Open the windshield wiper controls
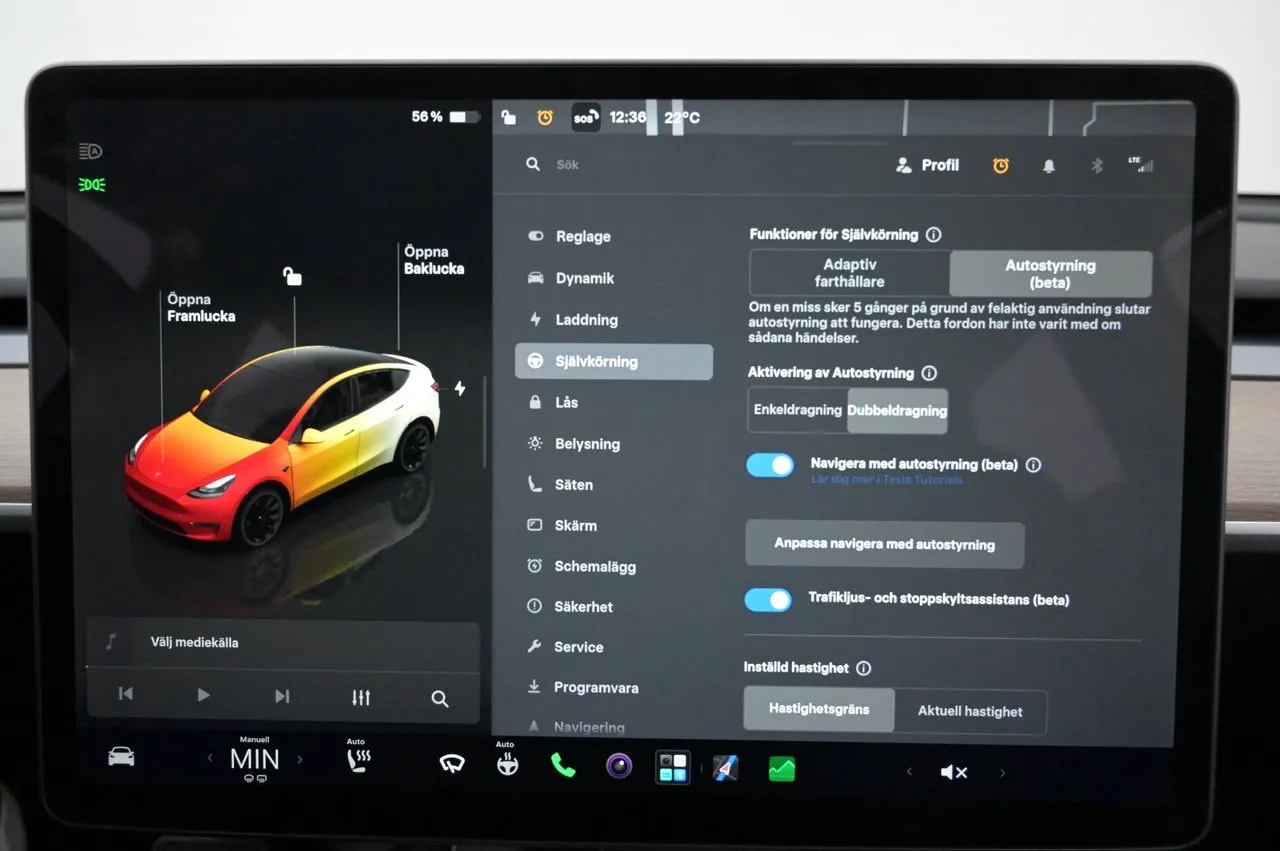 point(452,765)
